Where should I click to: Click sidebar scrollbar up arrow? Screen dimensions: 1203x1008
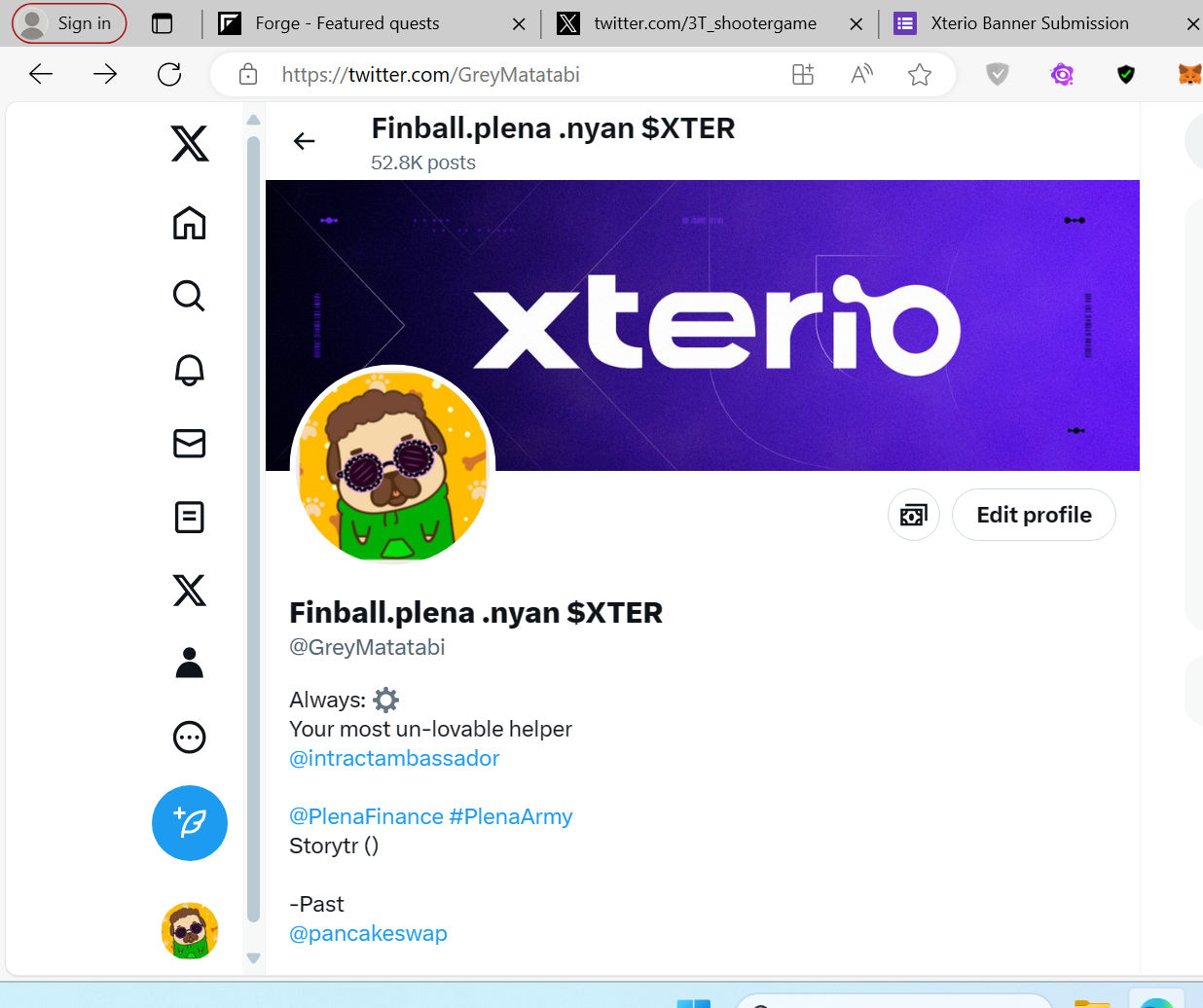(x=253, y=121)
